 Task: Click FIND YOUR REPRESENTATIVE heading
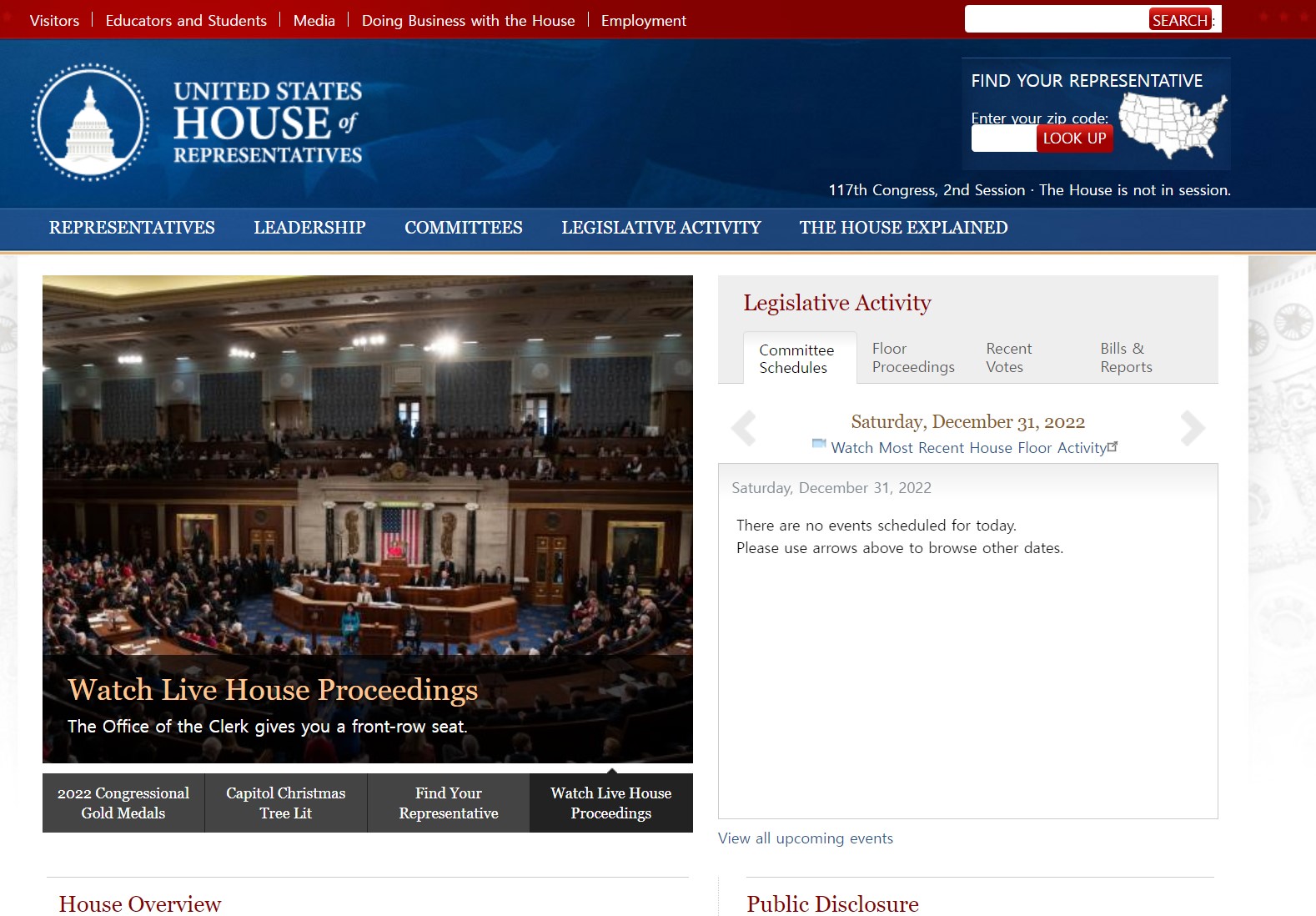[x=1087, y=81]
